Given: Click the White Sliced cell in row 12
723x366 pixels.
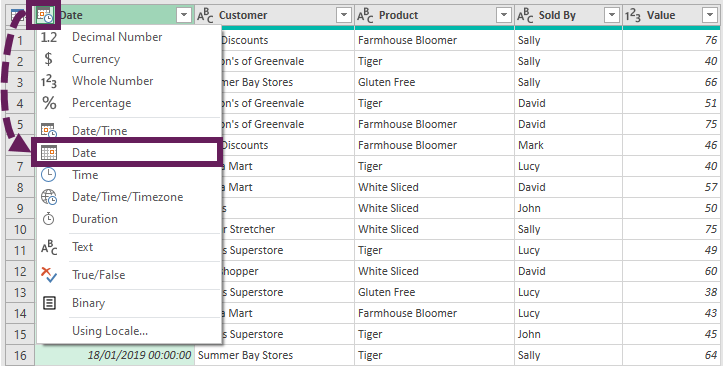Looking at the screenshot, I should (x=434, y=271).
